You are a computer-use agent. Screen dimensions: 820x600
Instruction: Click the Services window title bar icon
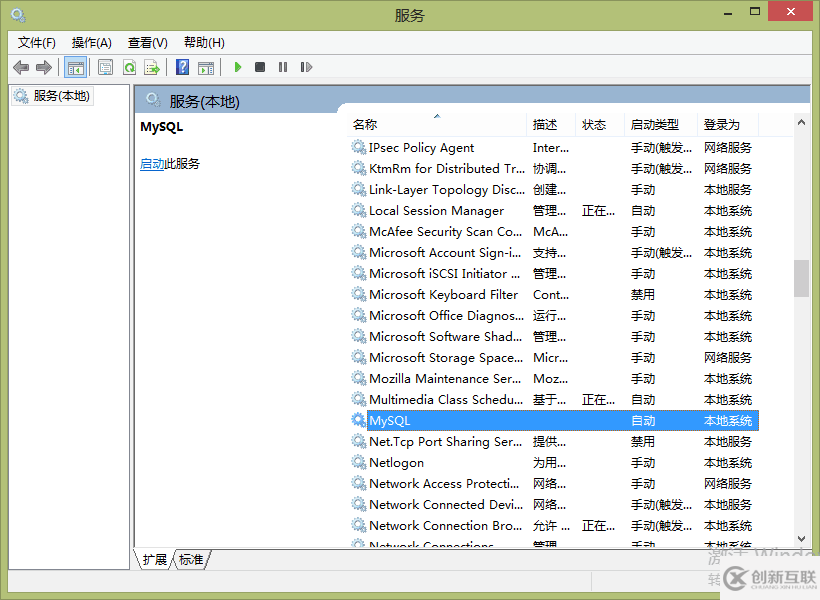(18, 15)
